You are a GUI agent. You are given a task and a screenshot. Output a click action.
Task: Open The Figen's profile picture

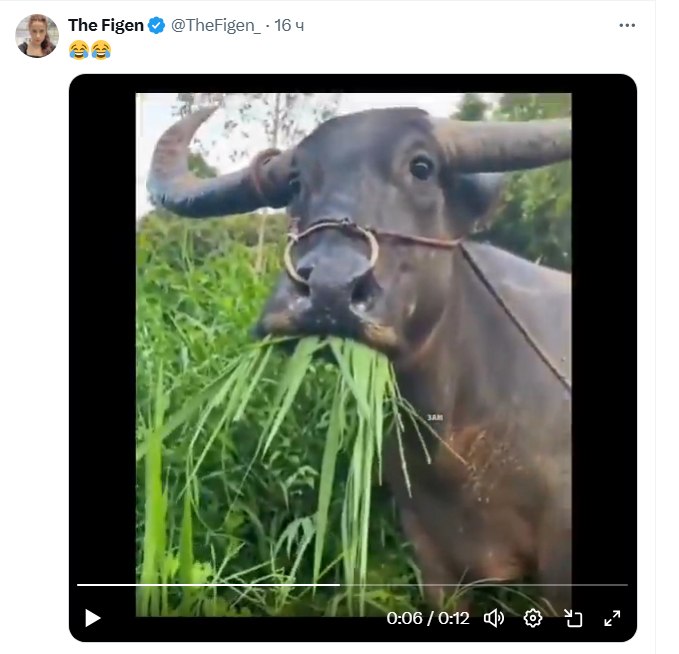[x=37, y=36]
